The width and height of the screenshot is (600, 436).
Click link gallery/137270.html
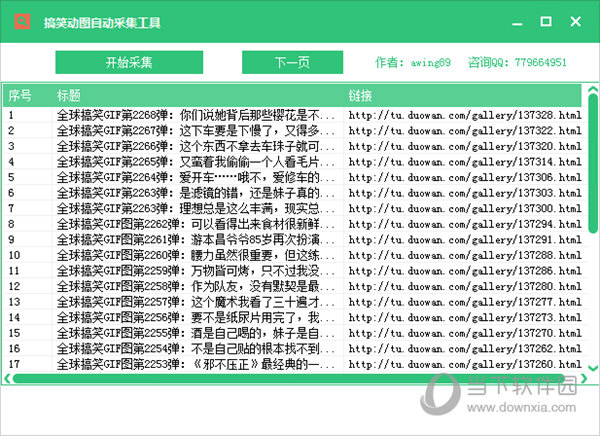465,333
